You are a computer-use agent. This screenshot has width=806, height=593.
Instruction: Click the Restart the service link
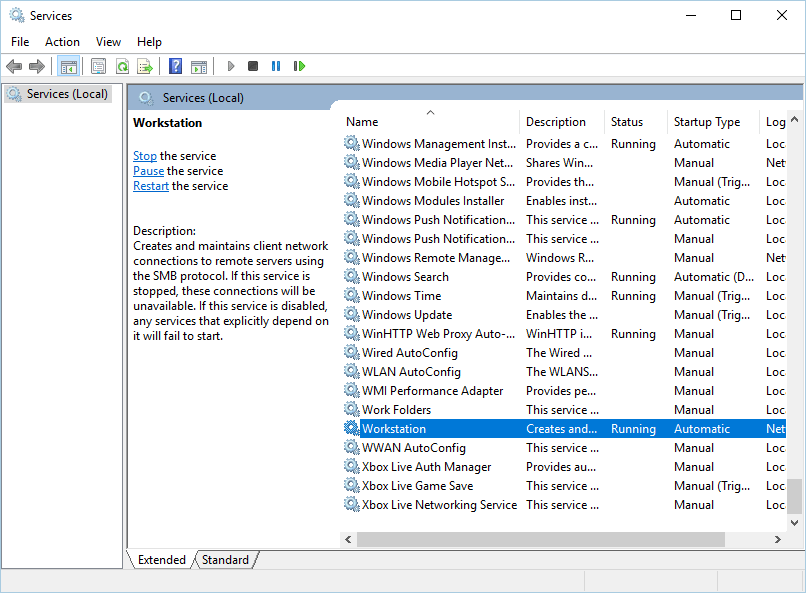tap(151, 186)
